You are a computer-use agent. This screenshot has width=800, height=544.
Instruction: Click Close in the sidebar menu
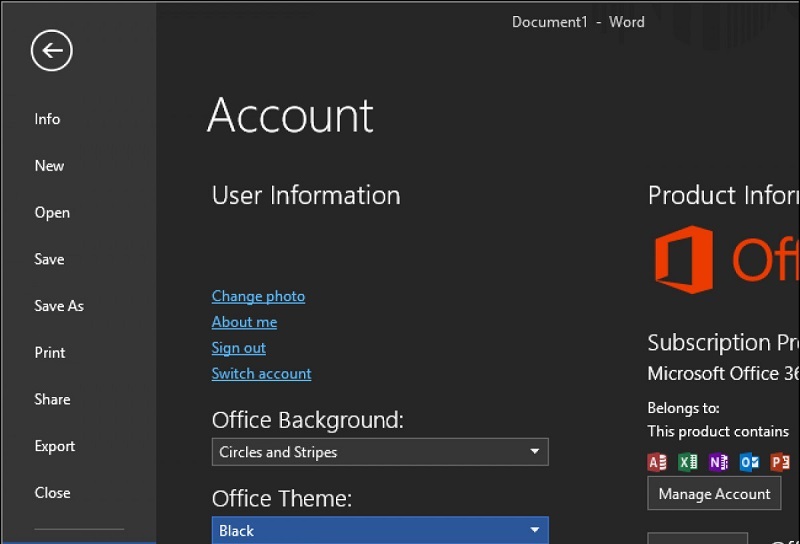[52, 492]
